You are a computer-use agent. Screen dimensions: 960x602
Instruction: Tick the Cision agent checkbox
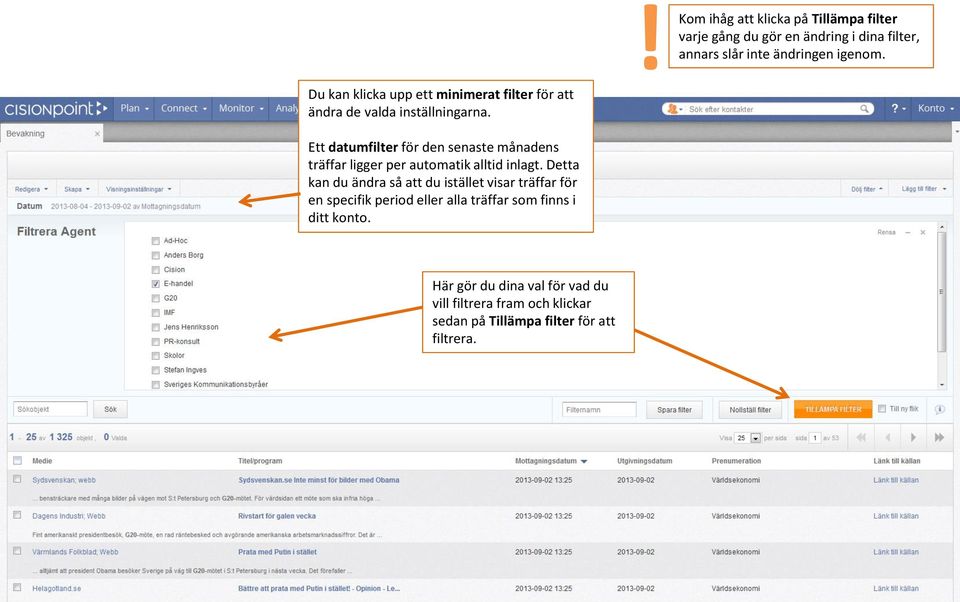tap(156, 270)
